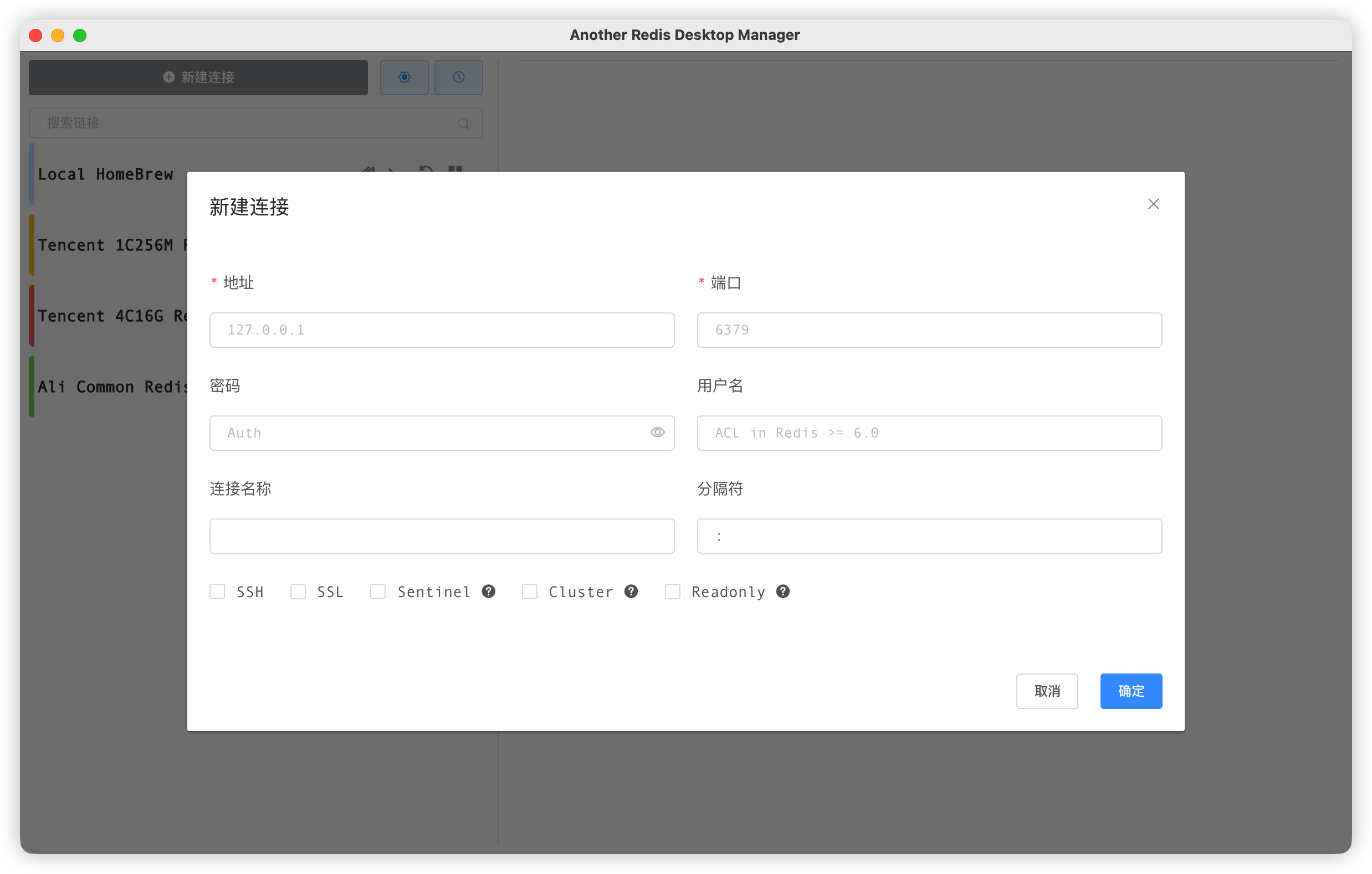Click the port field showing 6379

(x=929, y=330)
